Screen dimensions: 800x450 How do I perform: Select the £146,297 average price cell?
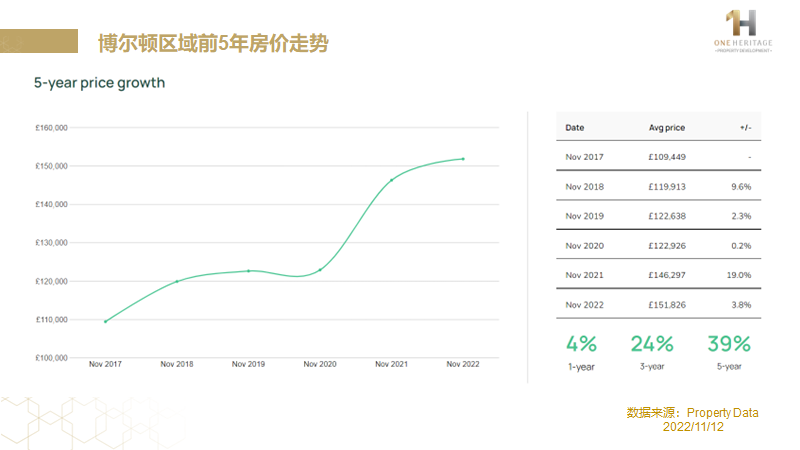click(667, 274)
